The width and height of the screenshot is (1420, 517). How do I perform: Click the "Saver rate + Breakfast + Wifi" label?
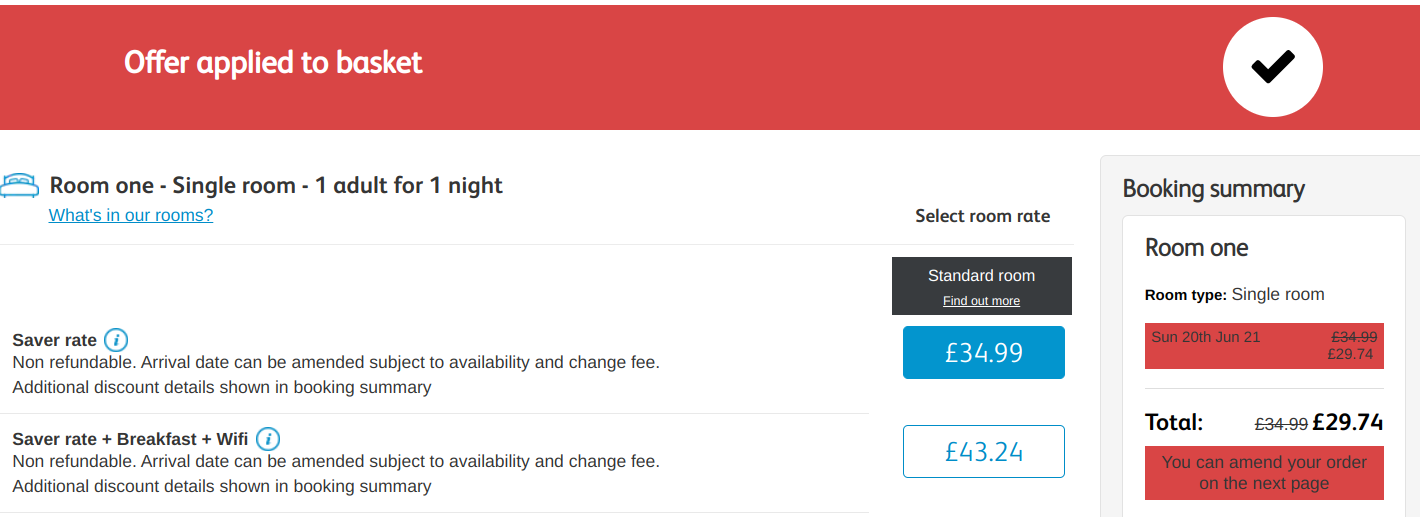pos(130,439)
